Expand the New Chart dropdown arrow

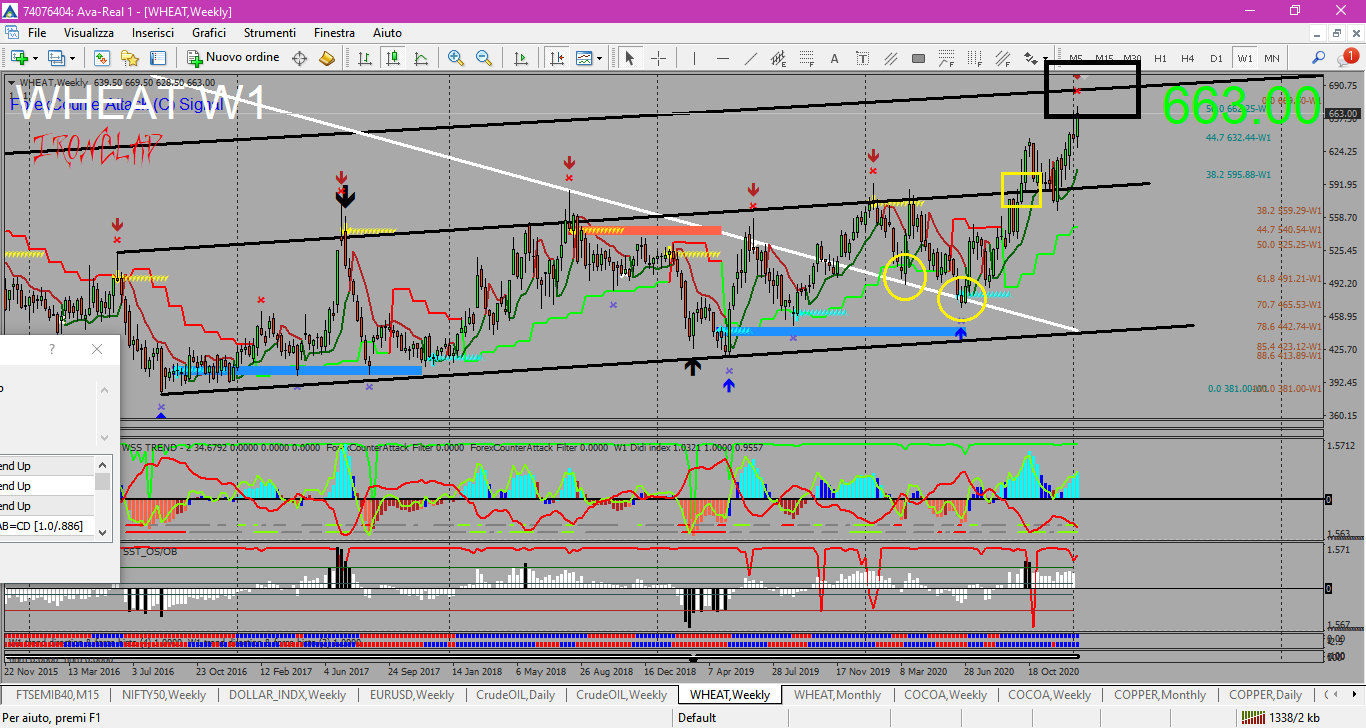pos(35,58)
